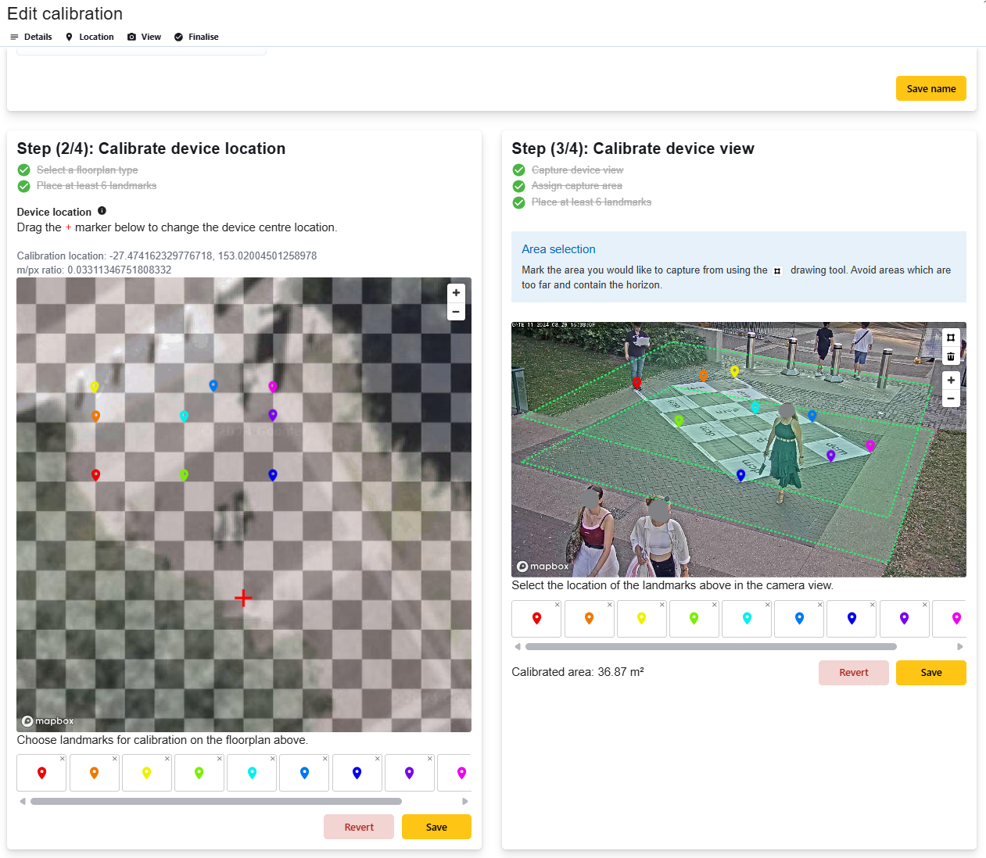Select the cyan pin on floorplan map
The height and width of the screenshot is (858, 986).
[x=184, y=416]
